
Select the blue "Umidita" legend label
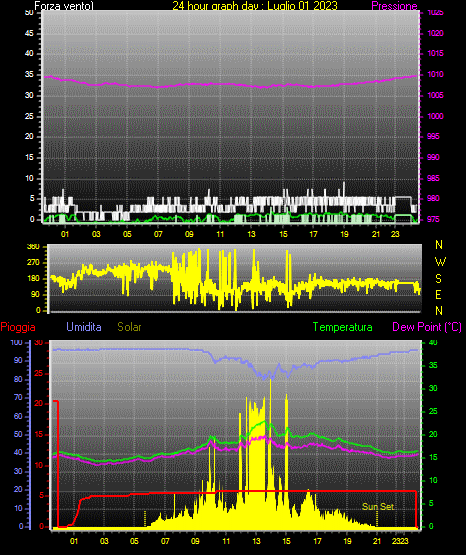click(84, 327)
